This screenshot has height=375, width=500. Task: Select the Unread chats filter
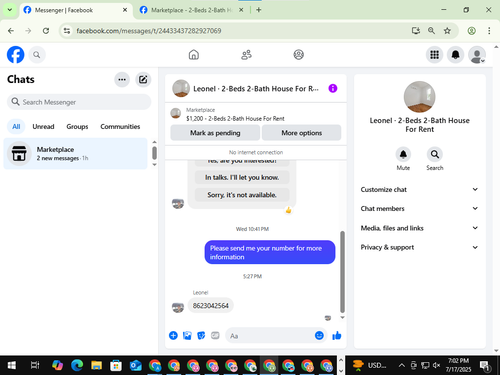click(43, 127)
